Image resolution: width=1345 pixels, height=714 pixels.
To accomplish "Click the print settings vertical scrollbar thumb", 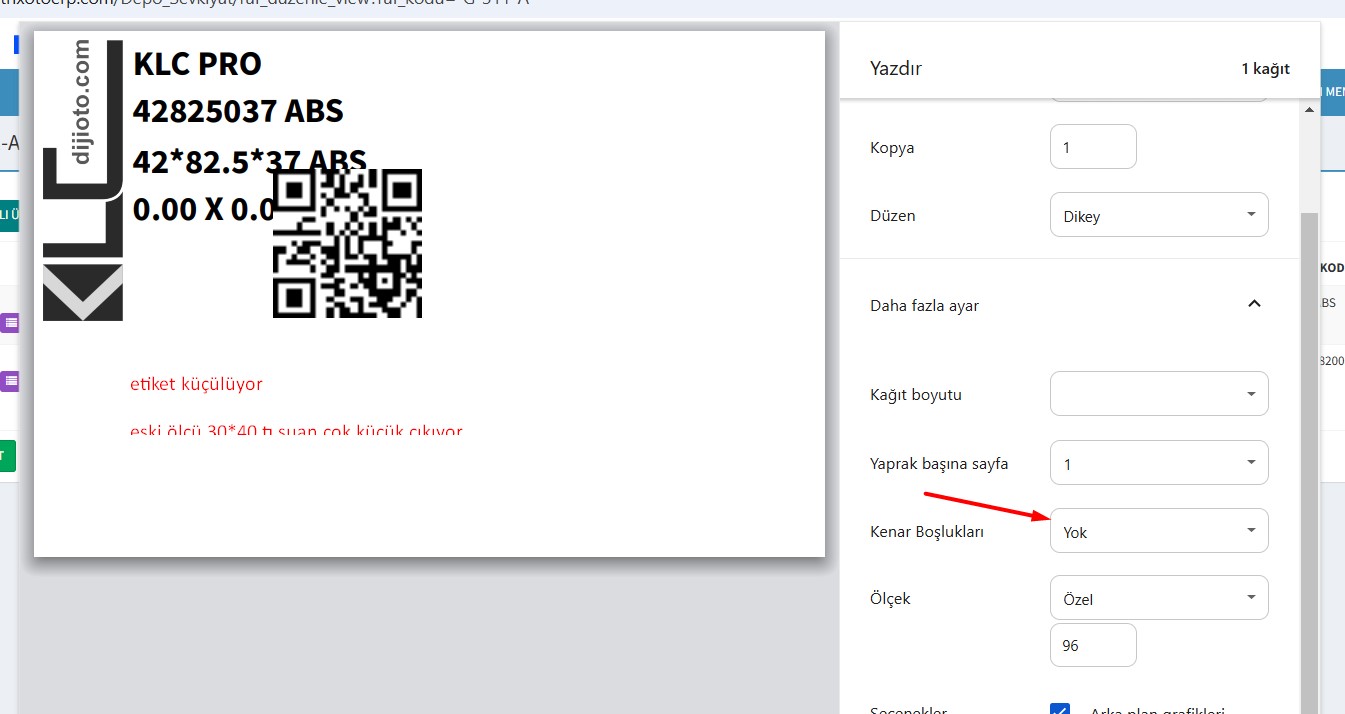I will (x=1310, y=450).
